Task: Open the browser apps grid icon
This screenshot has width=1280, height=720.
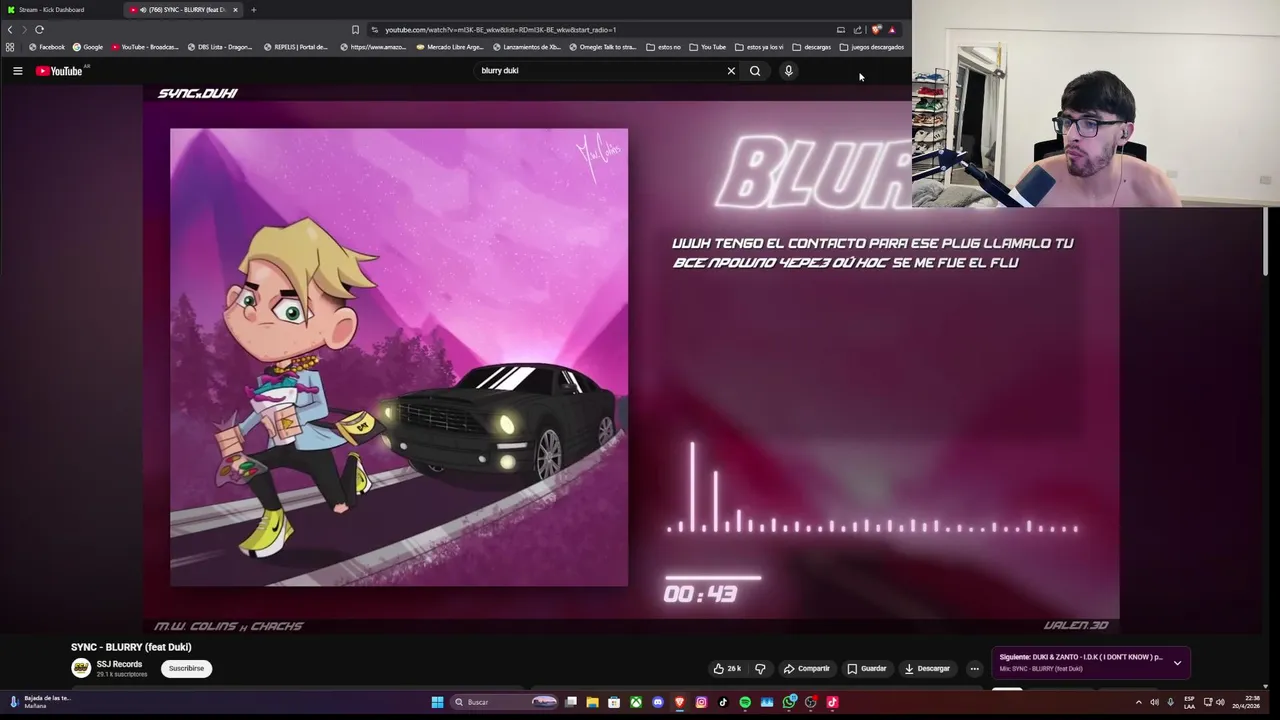Action: (10, 47)
